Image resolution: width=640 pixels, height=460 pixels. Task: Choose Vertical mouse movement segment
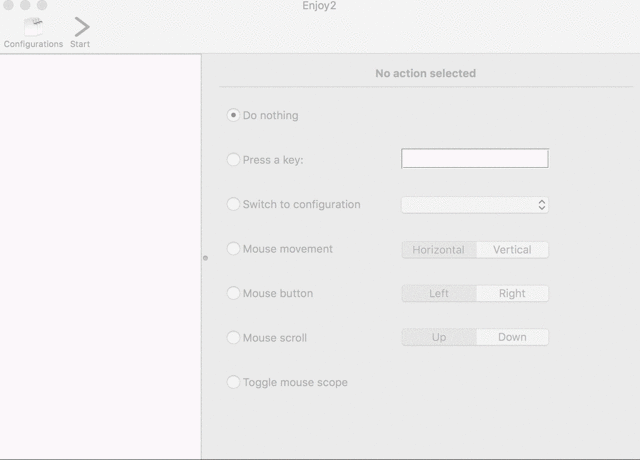[x=512, y=250]
